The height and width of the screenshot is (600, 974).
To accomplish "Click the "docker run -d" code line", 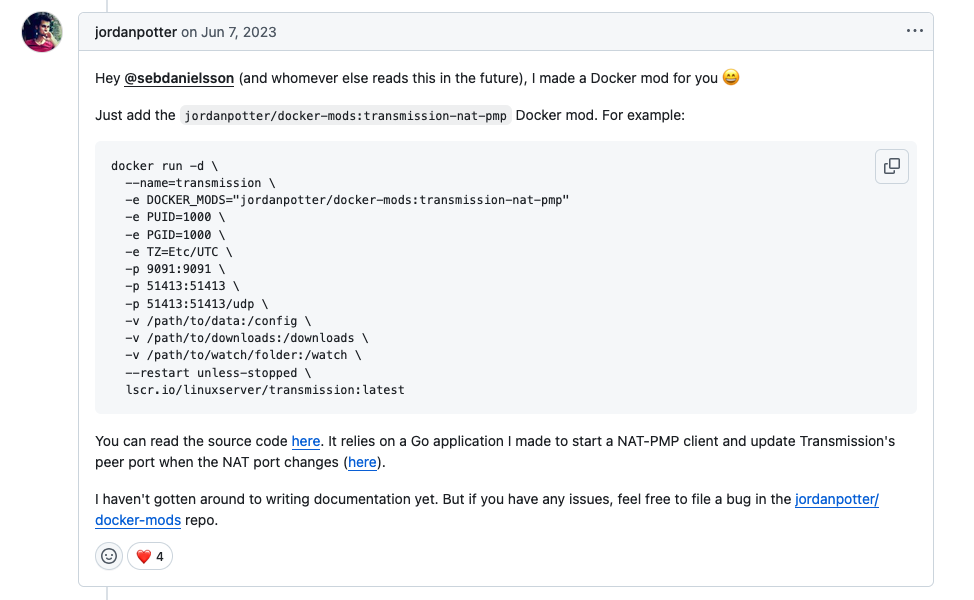I will pos(161,166).
